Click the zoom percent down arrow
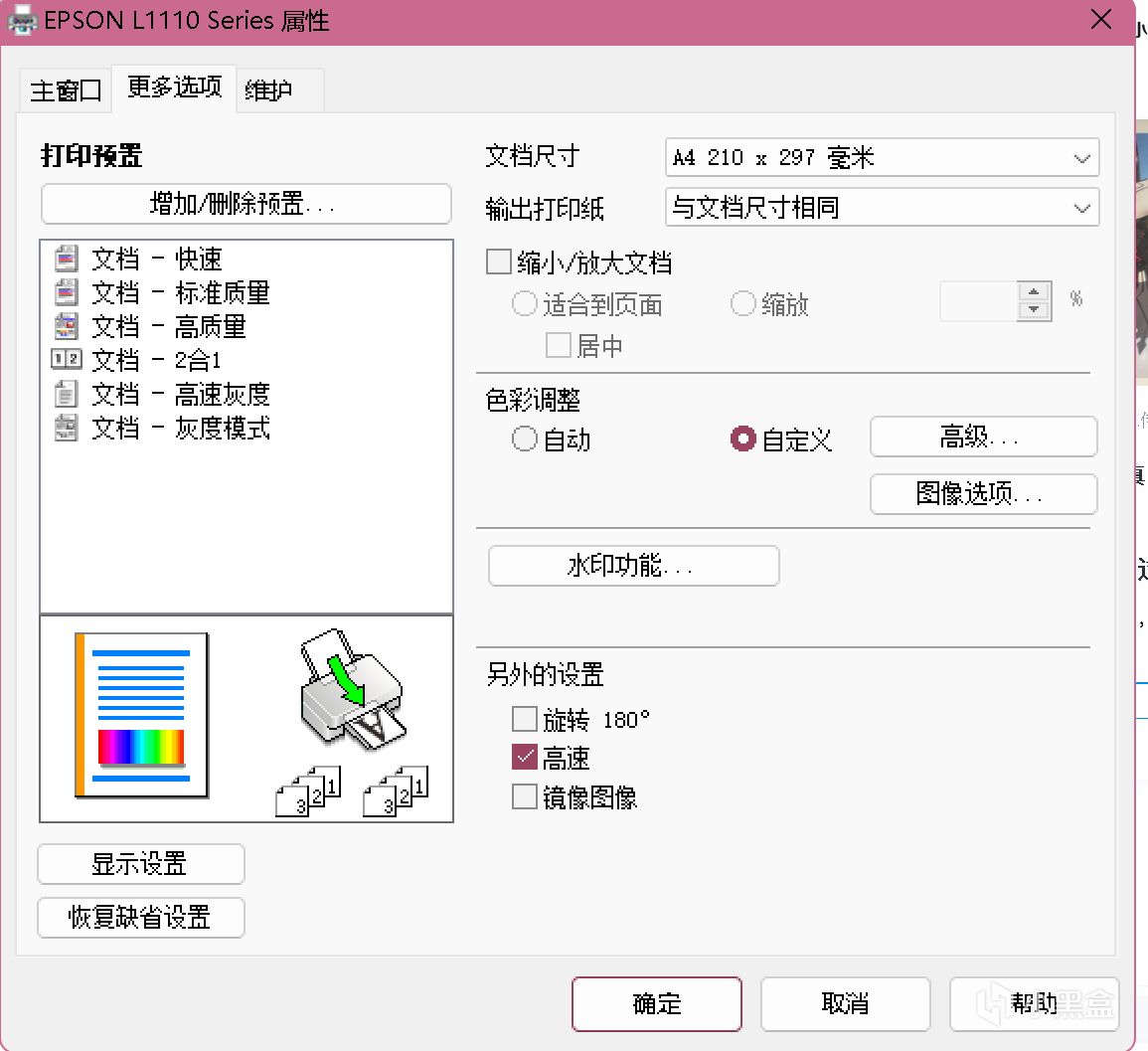 click(1034, 310)
